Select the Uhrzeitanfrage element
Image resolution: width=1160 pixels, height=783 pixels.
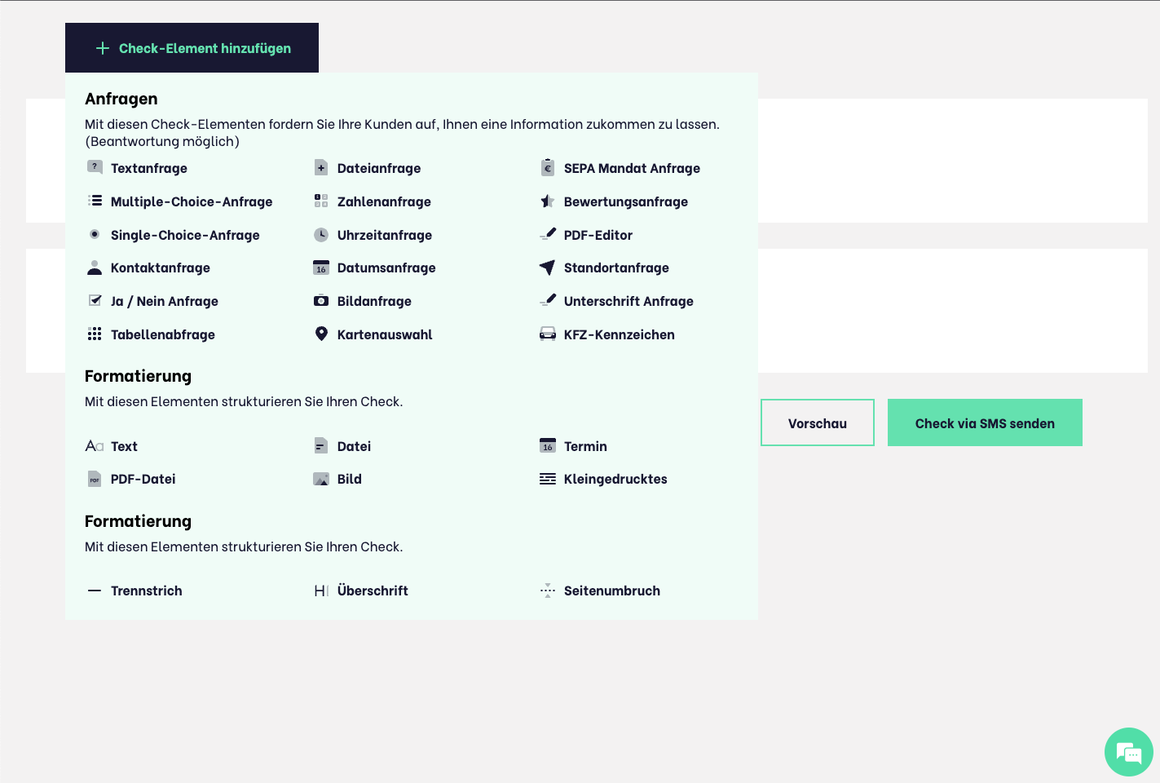tap(383, 235)
